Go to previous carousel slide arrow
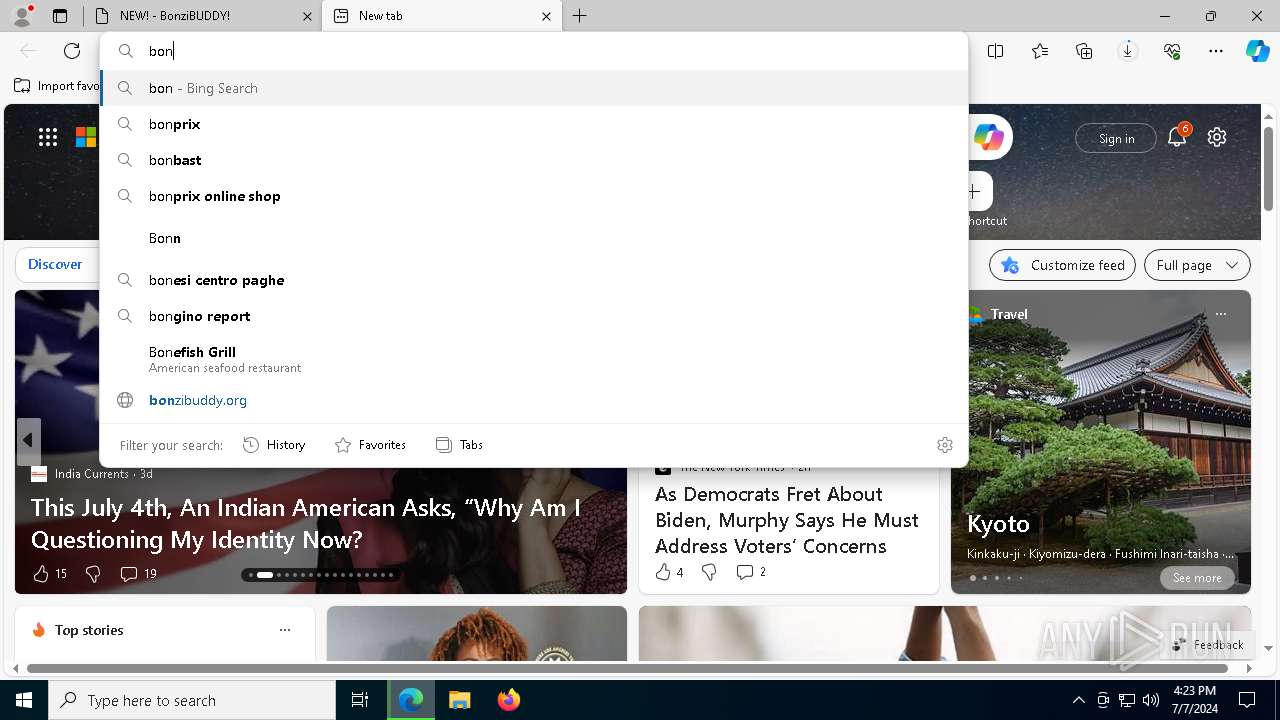The height and width of the screenshot is (720, 1280). pyautogui.click(x=28, y=441)
